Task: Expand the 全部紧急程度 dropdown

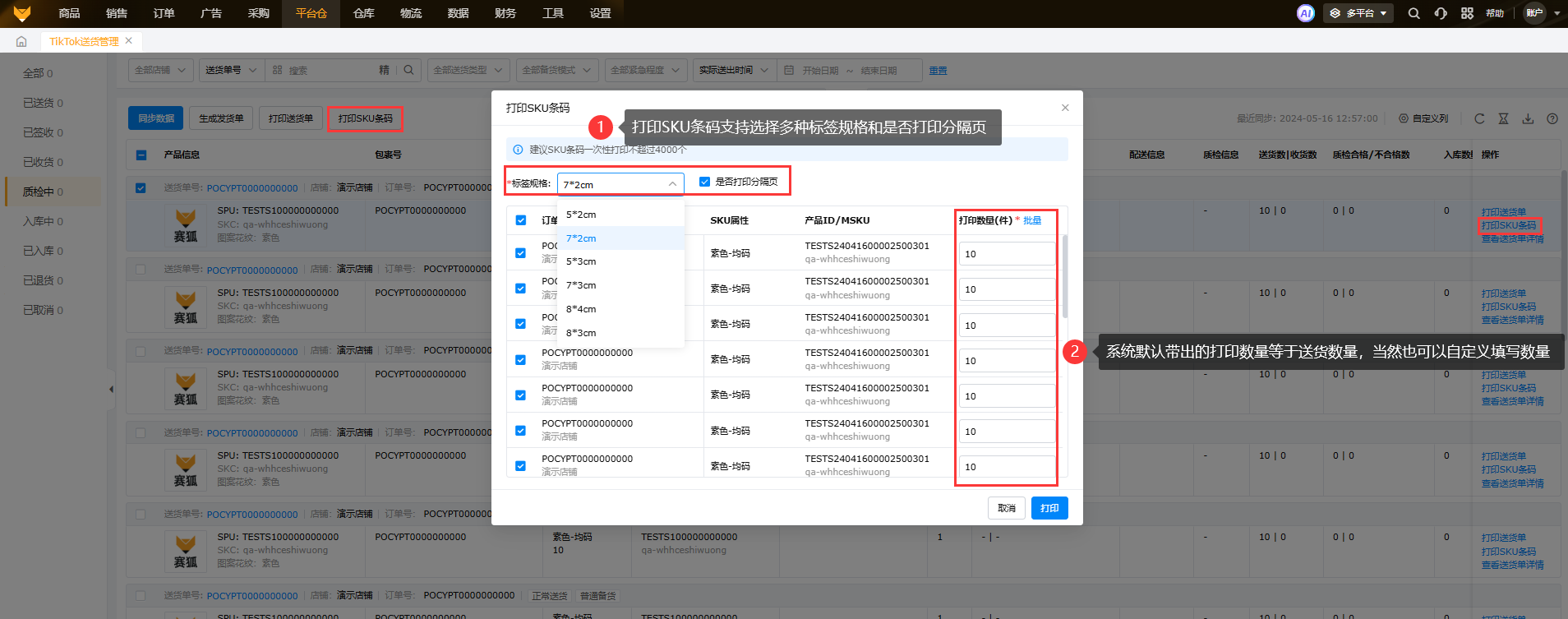Action: pyautogui.click(x=646, y=70)
